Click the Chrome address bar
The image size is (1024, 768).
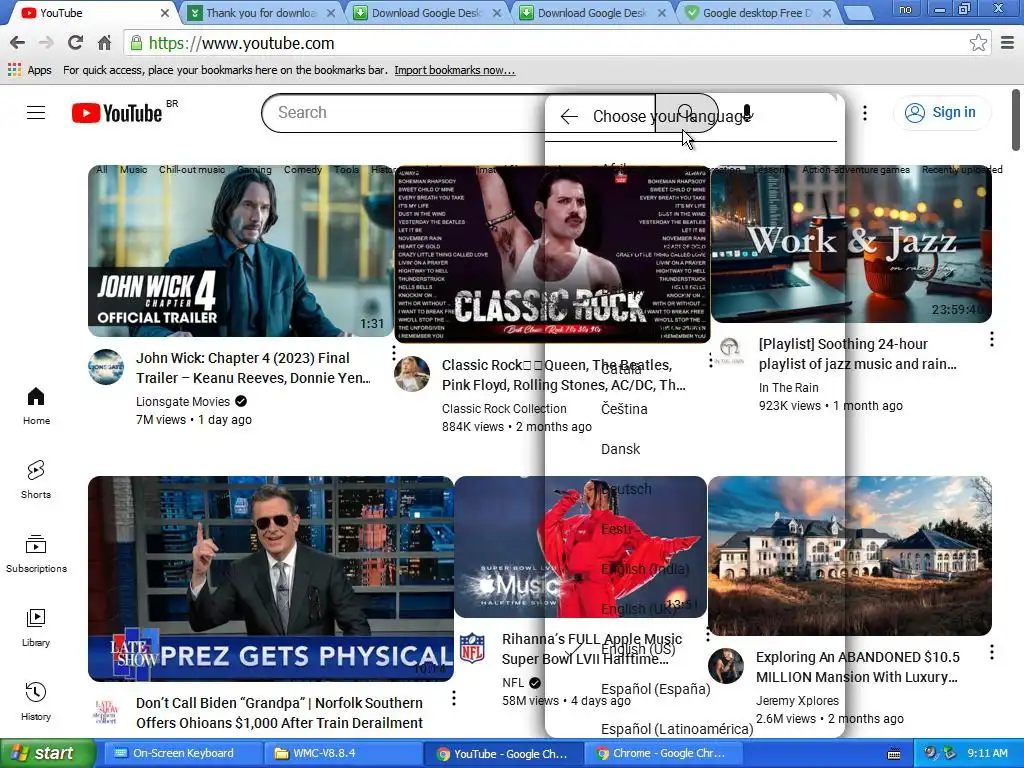[x=549, y=43]
